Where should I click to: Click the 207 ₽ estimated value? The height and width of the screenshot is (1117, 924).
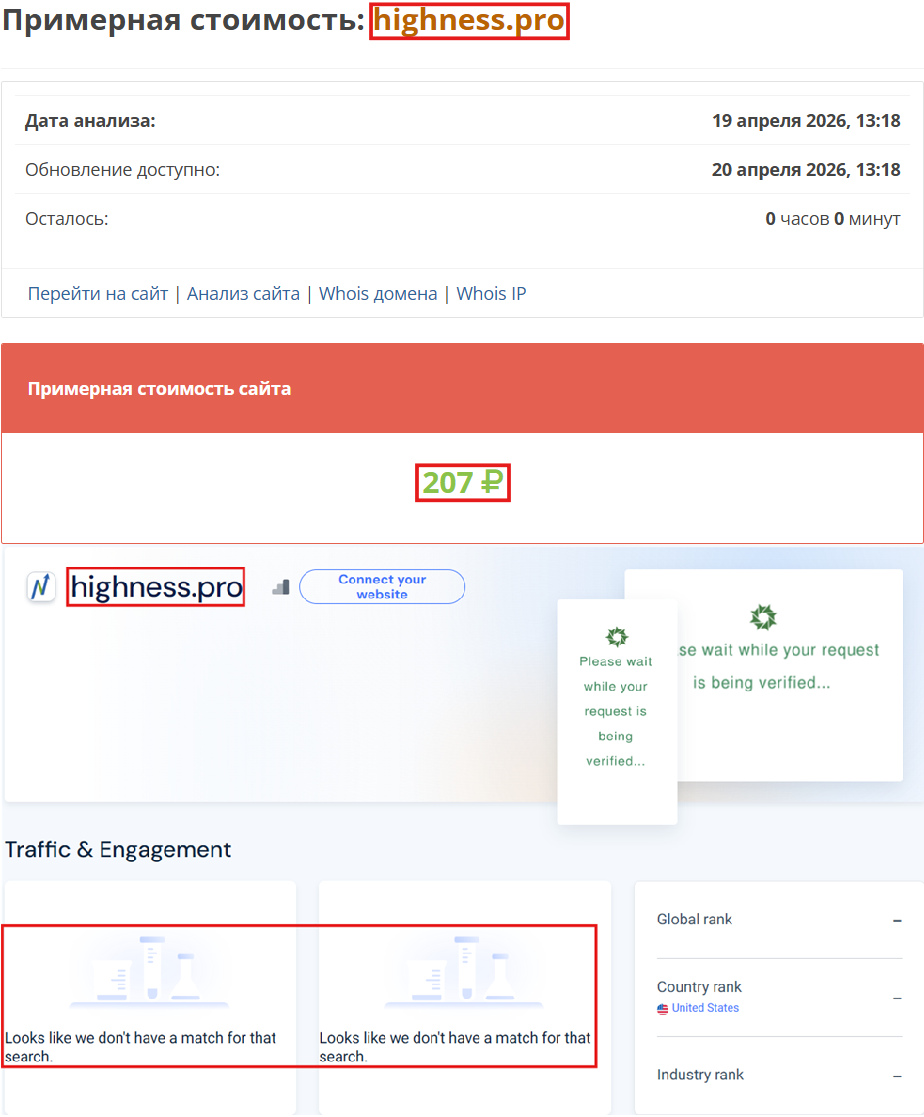click(462, 481)
